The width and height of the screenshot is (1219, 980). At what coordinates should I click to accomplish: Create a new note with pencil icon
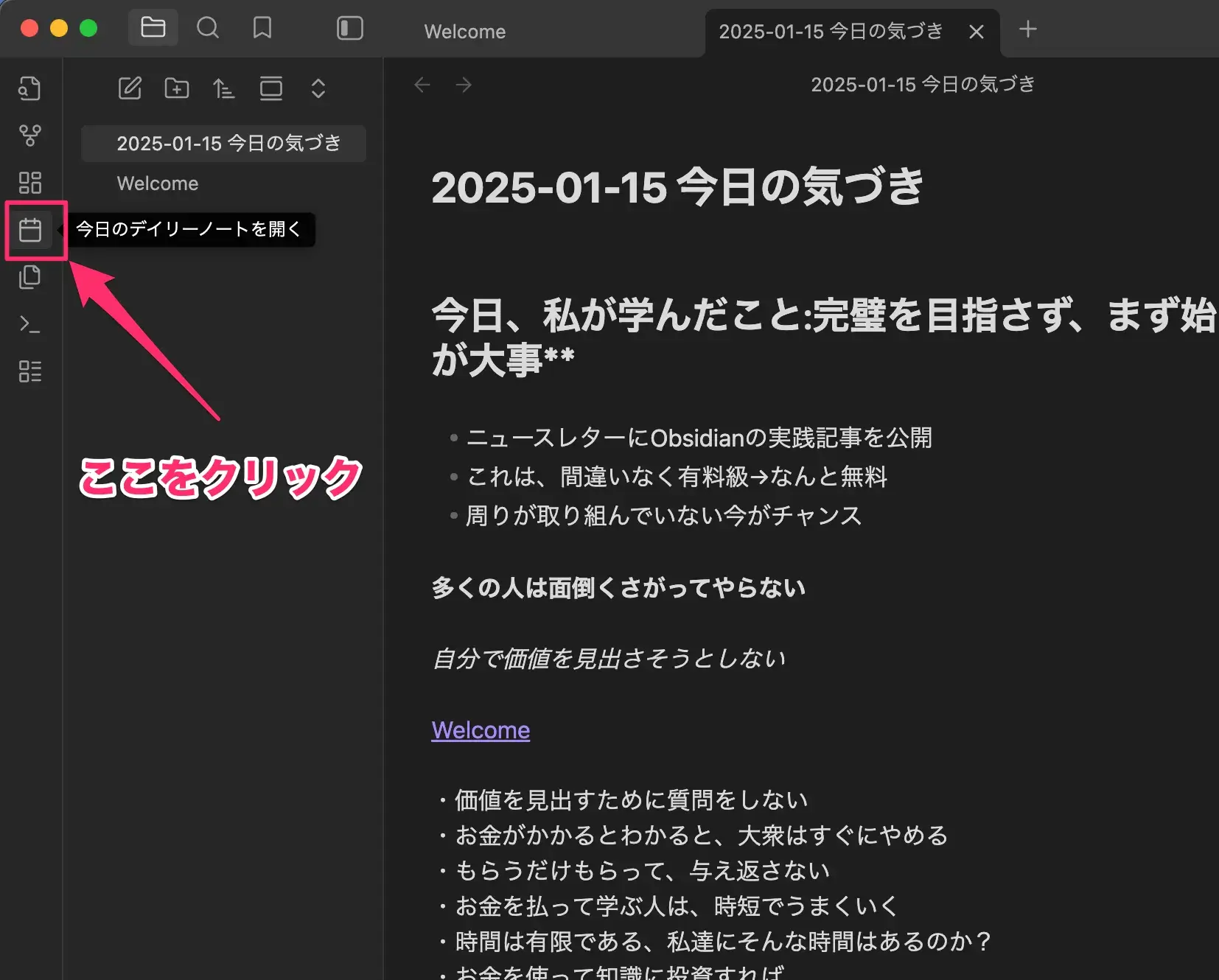[130, 88]
